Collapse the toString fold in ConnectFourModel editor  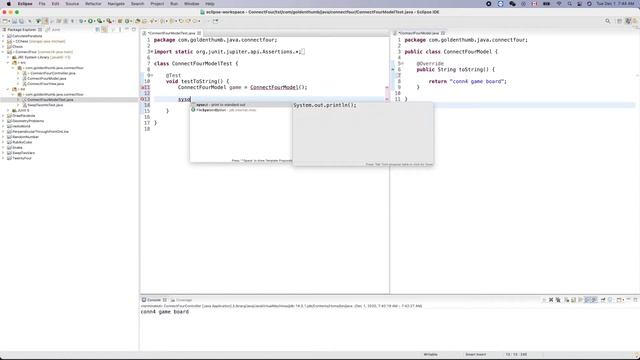tap(402, 64)
